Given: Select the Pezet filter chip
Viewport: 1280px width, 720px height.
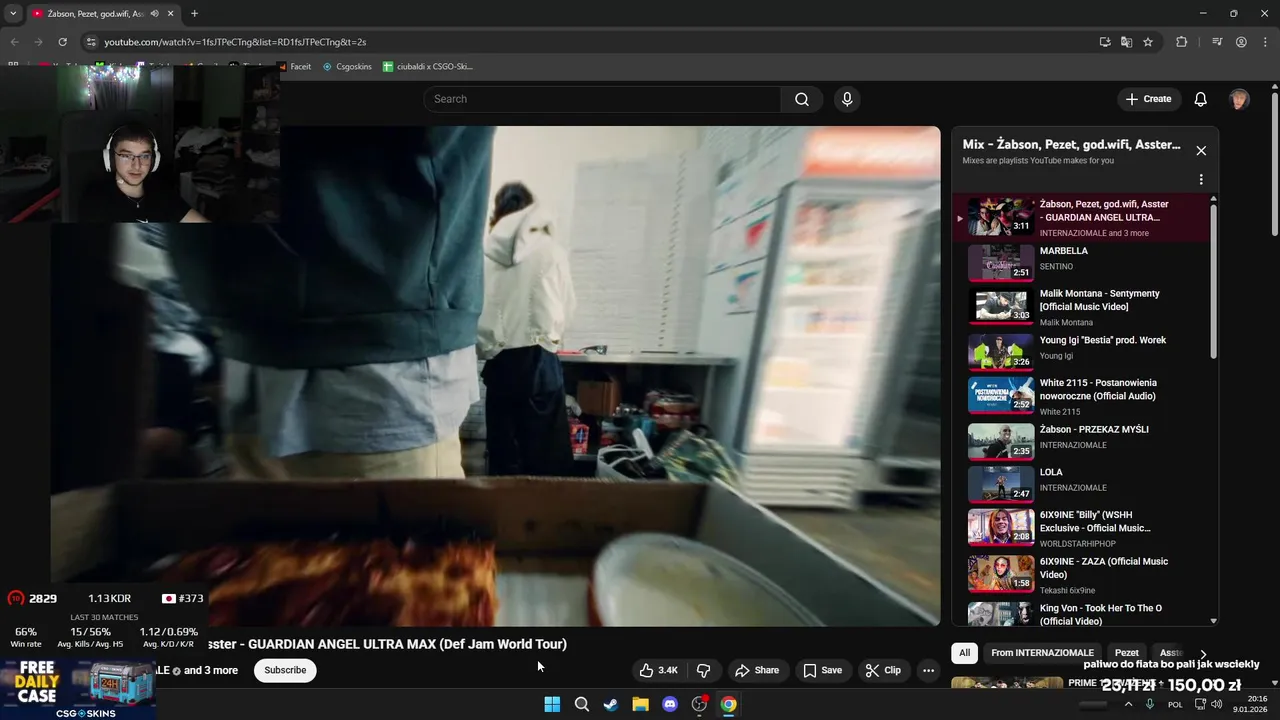Looking at the screenshot, I should click(x=1127, y=653).
